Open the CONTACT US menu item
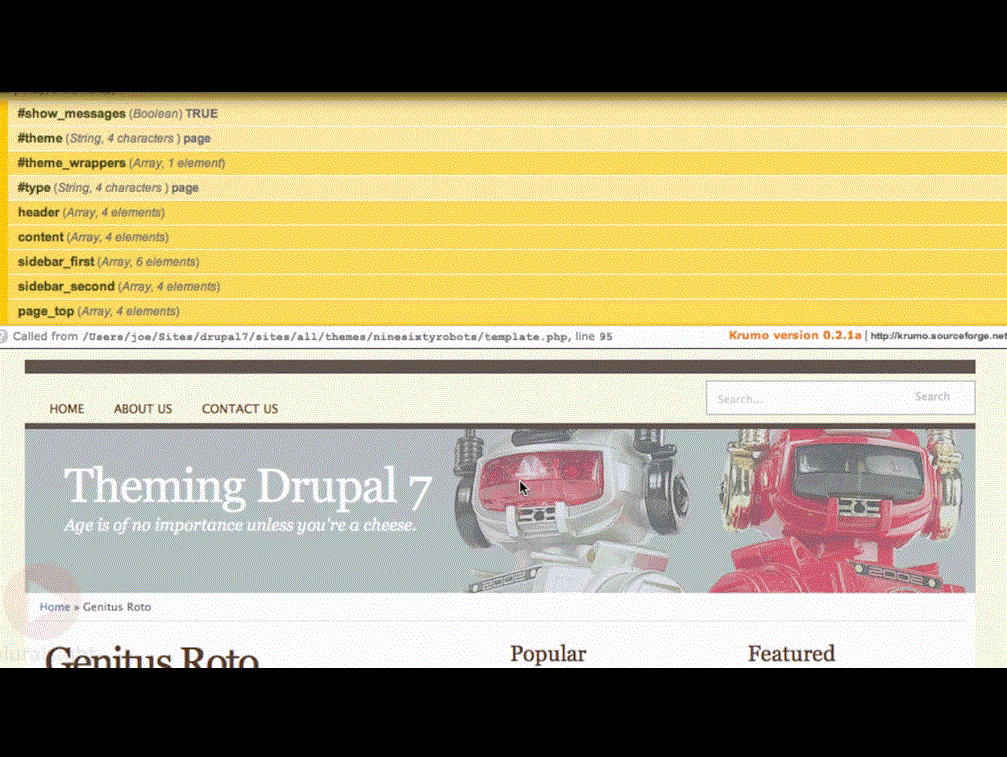This screenshot has height=757, width=1007. pyautogui.click(x=240, y=409)
